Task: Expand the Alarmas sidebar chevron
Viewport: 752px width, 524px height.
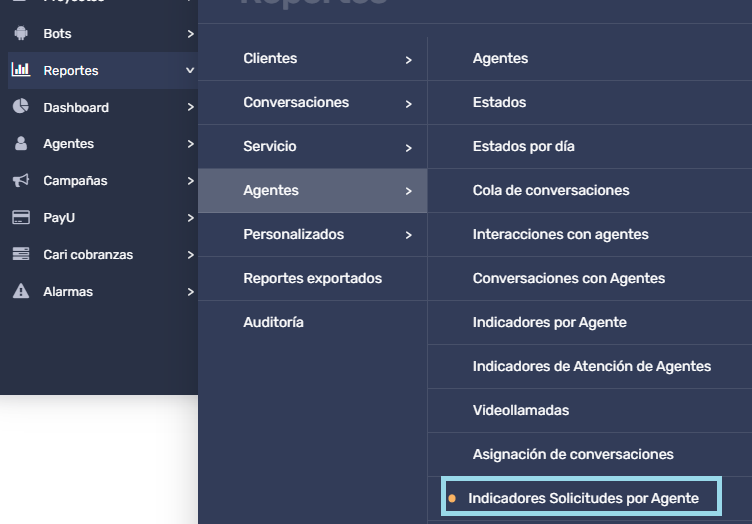Action: 190,291
